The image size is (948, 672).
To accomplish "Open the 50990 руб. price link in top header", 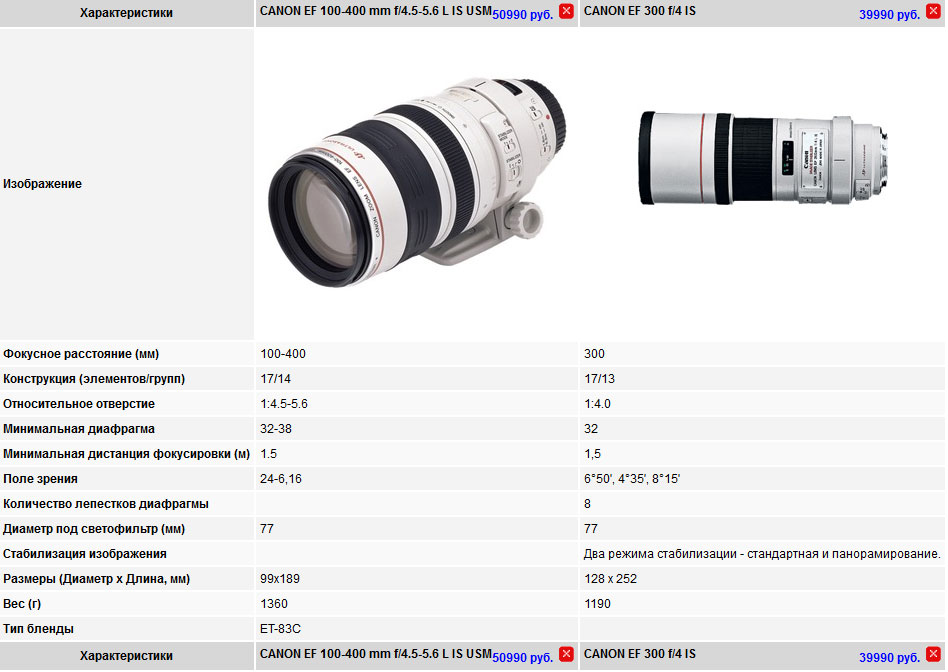I will coord(522,15).
